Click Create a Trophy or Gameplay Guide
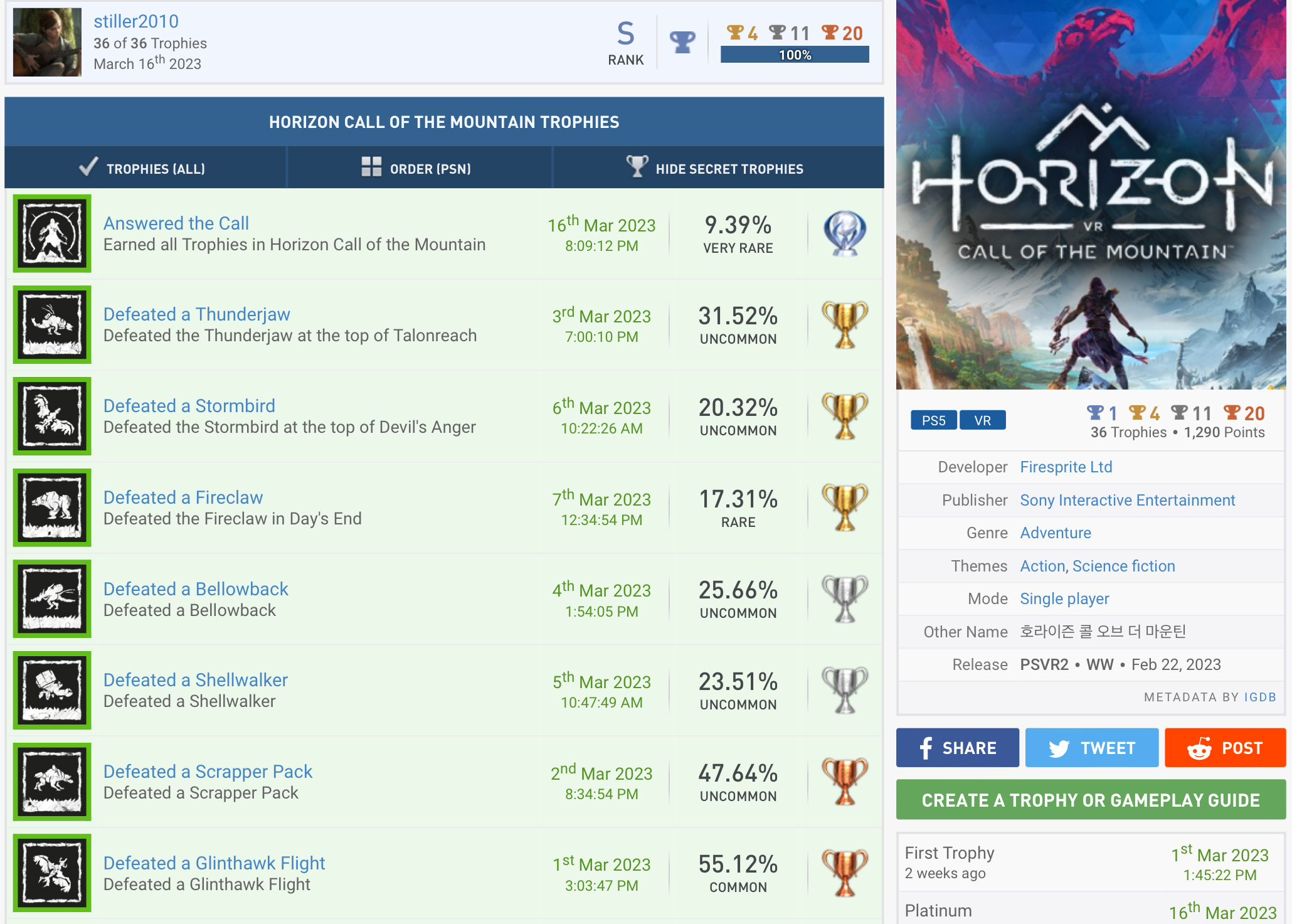 [x=1091, y=800]
